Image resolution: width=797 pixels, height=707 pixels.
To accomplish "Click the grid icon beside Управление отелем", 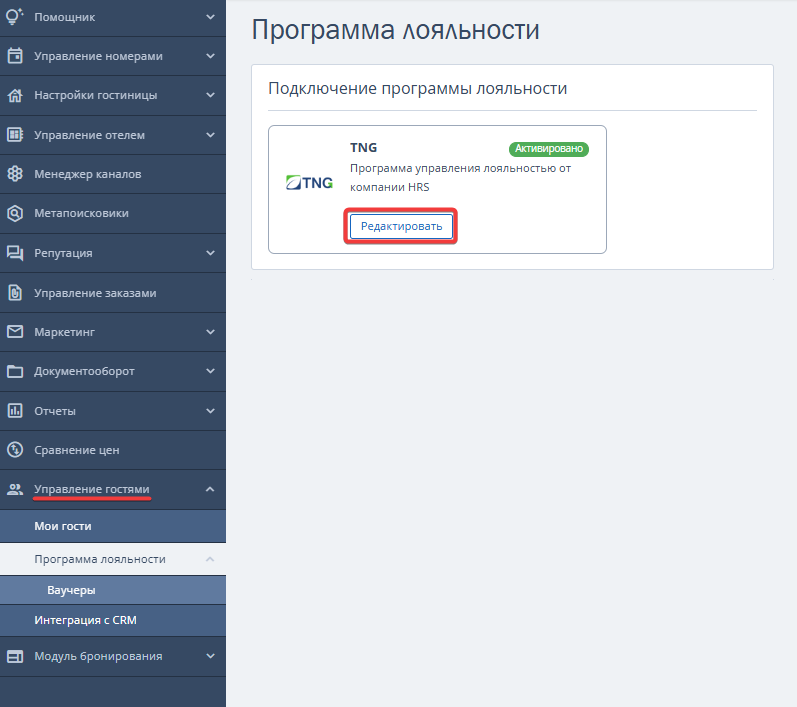I will 15,135.
